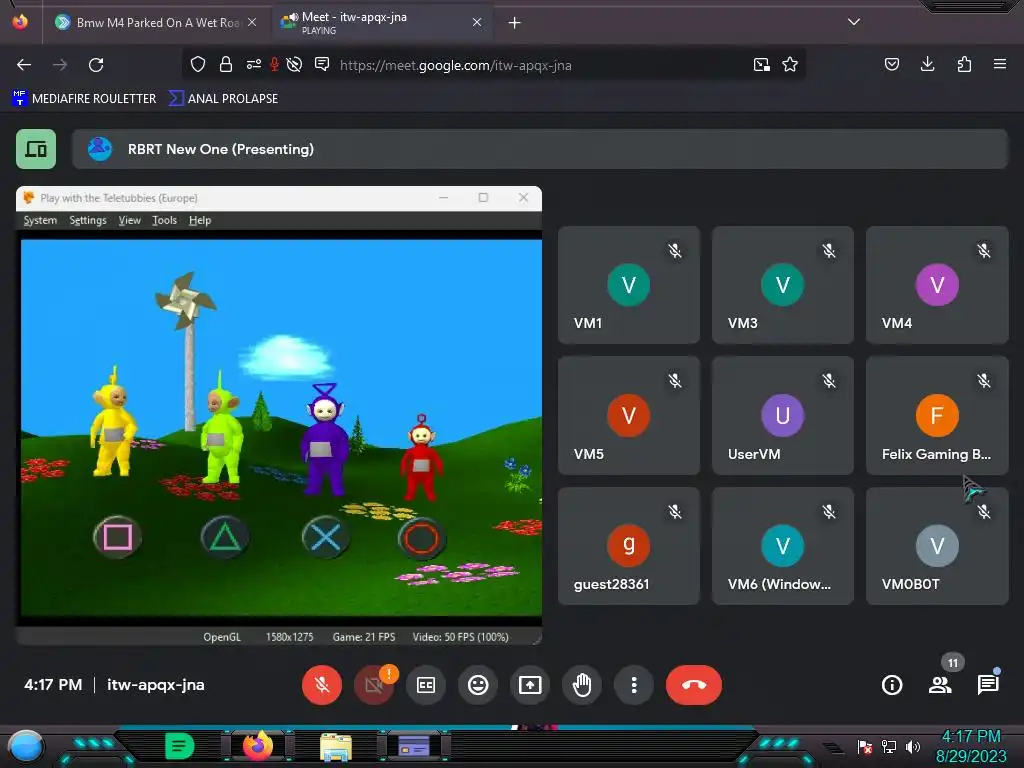Click the green triangle button in game

[x=225, y=537]
